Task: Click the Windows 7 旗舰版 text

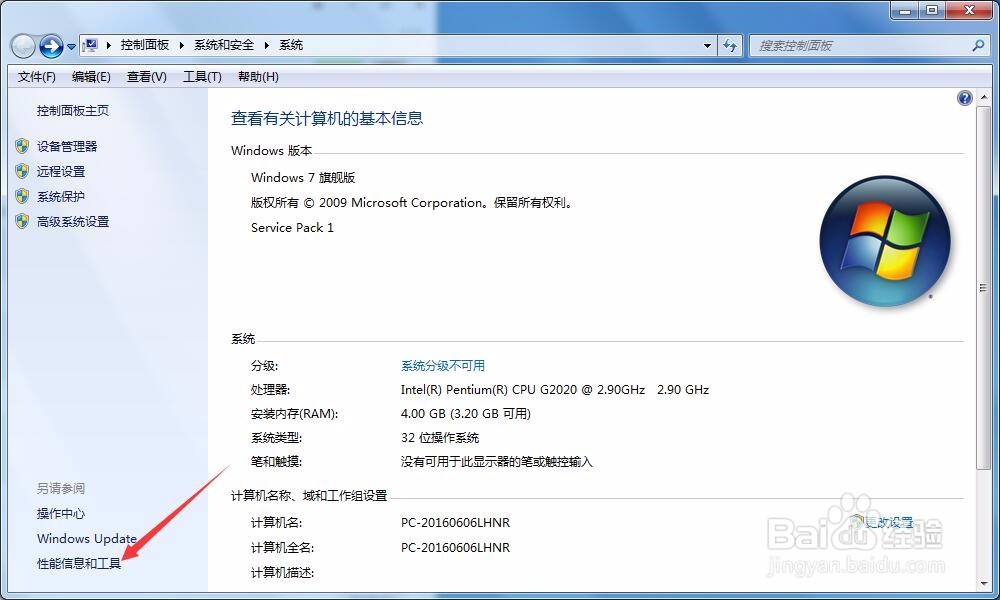Action: tap(303, 177)
